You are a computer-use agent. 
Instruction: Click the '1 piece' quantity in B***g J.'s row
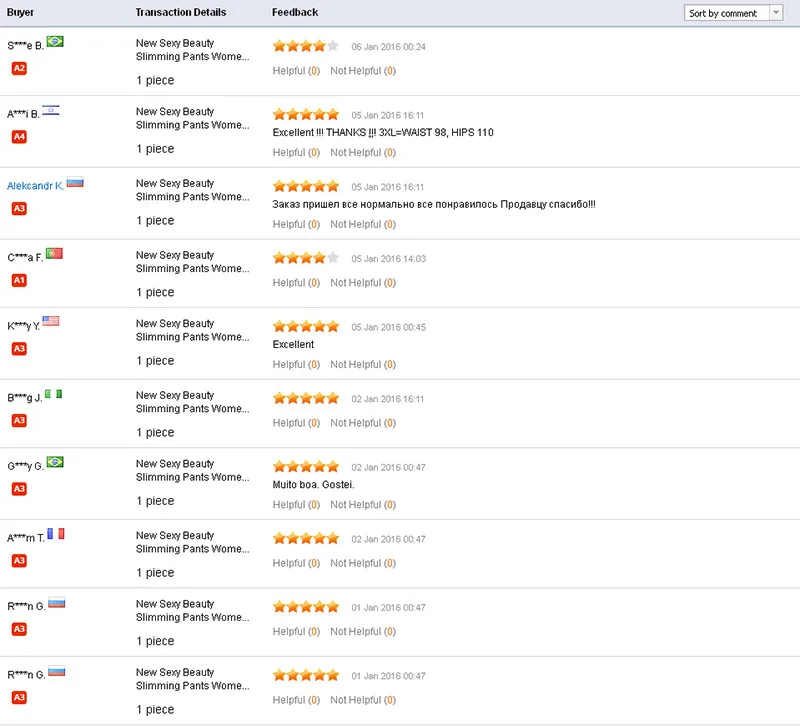pyautogui.click(x=155, y=433)
